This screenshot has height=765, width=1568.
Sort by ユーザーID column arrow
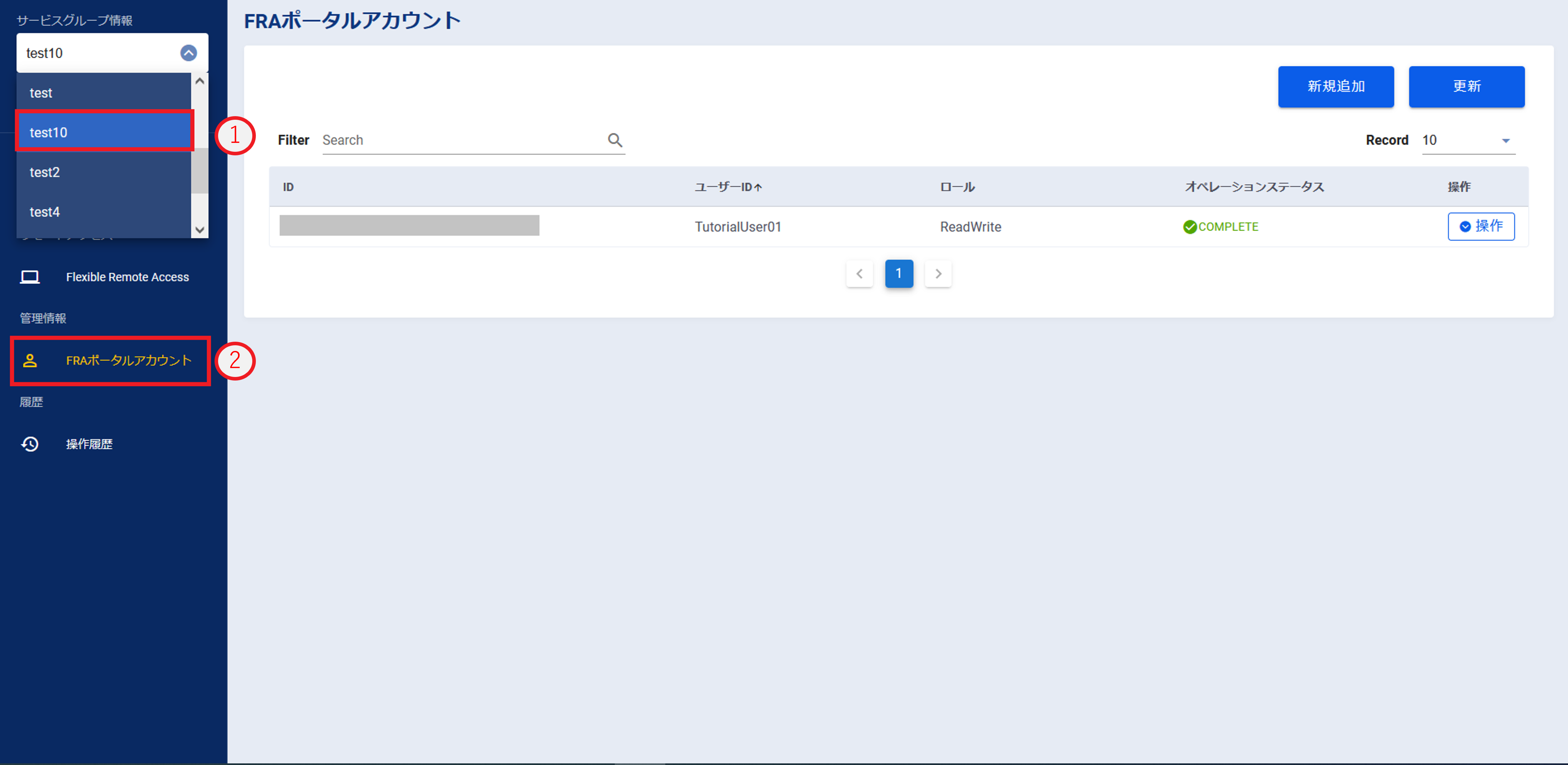point(758,187)
